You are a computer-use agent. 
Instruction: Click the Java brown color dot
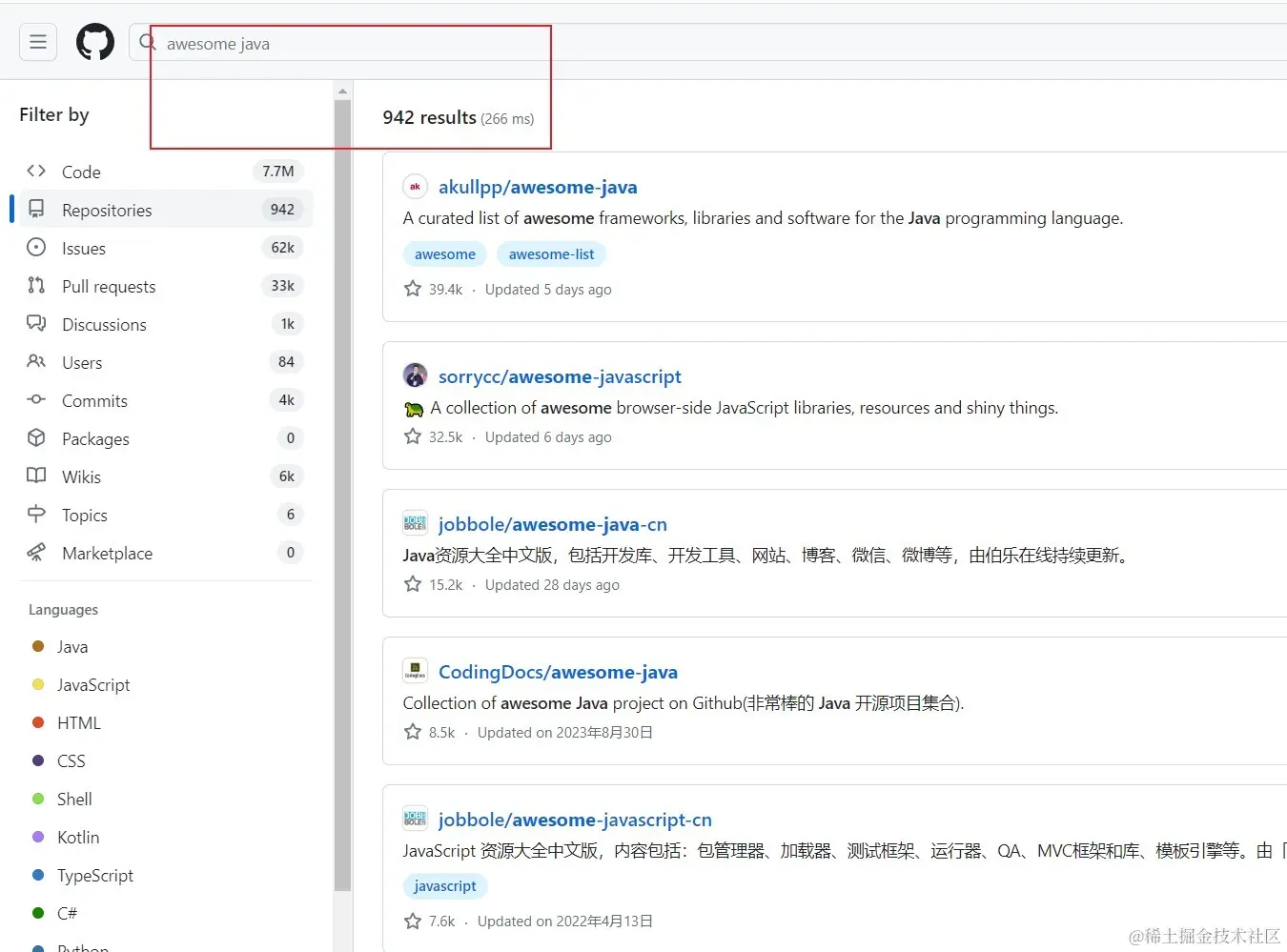(38, 646)
